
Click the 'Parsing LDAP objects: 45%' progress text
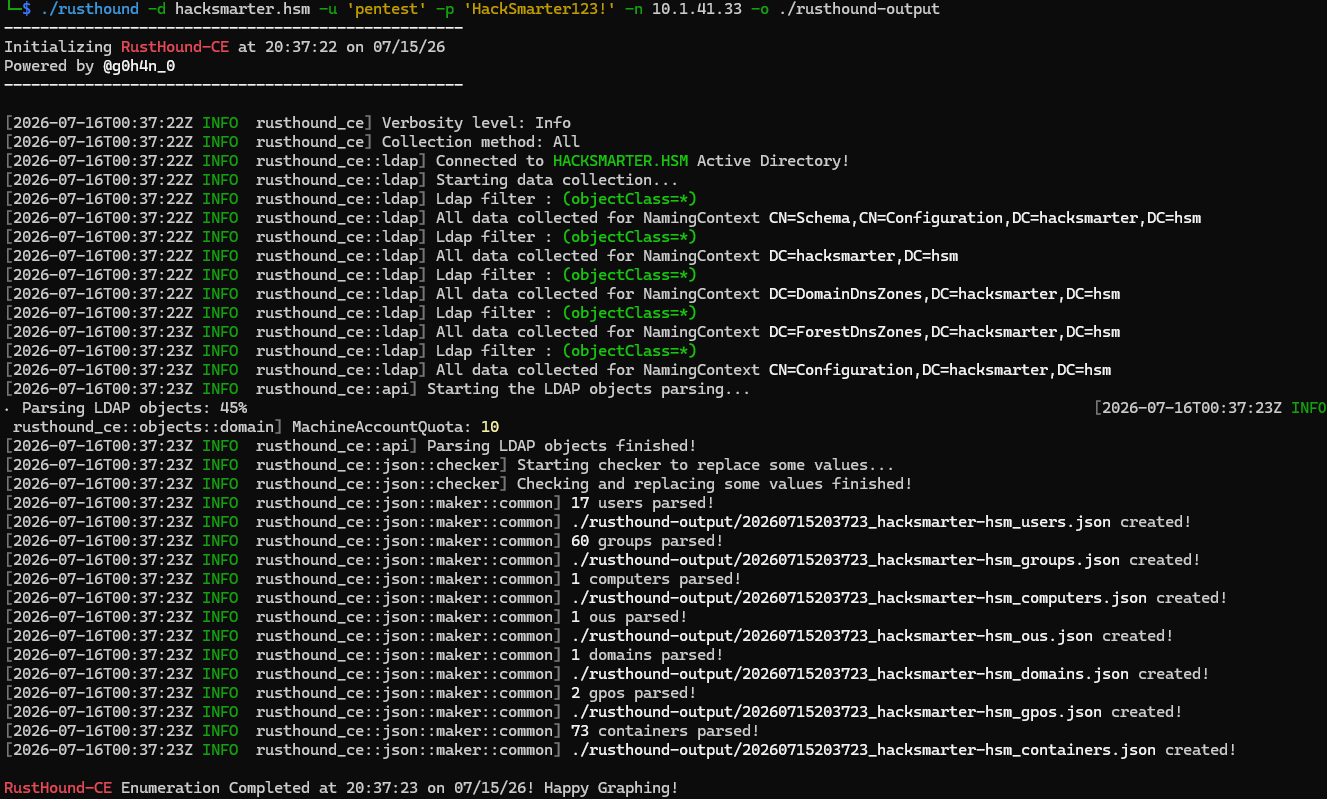pyautogui.click(x=134, y=408)
